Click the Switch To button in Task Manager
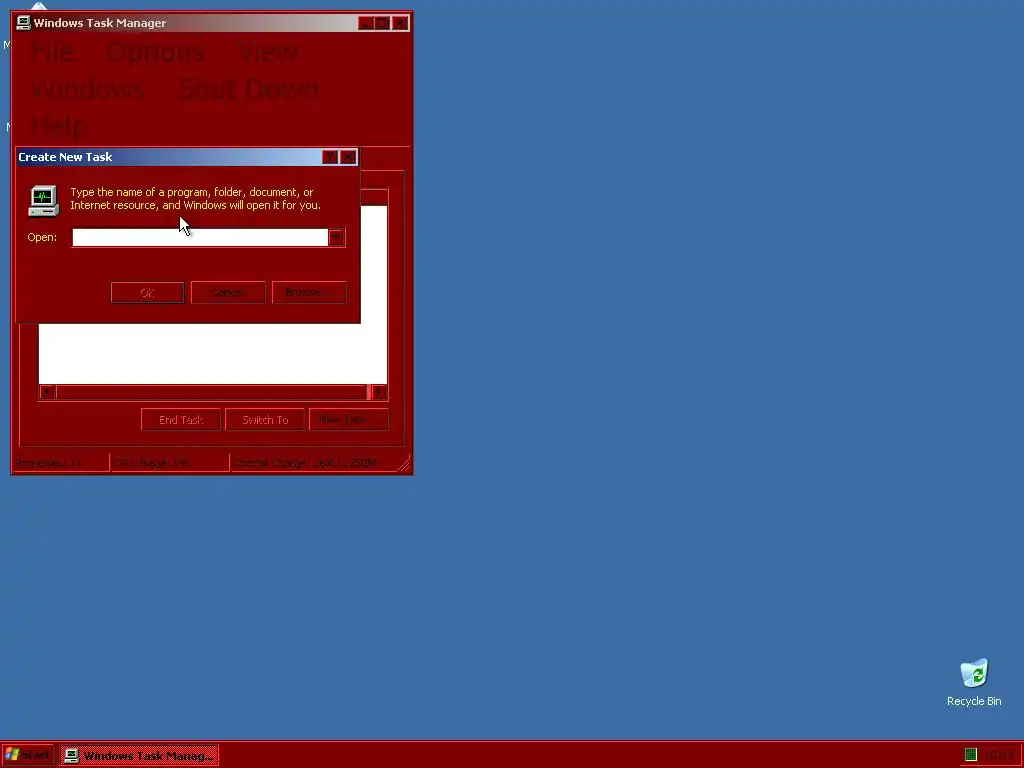 pyautogui.click(x=265, y=420)
